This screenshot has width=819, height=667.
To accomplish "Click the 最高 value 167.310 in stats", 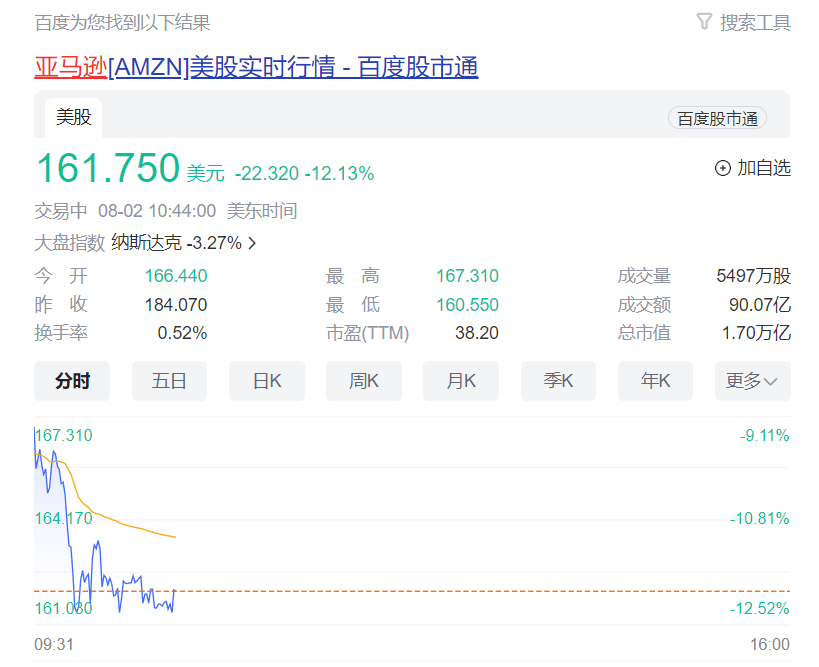I will coord(467,276).
